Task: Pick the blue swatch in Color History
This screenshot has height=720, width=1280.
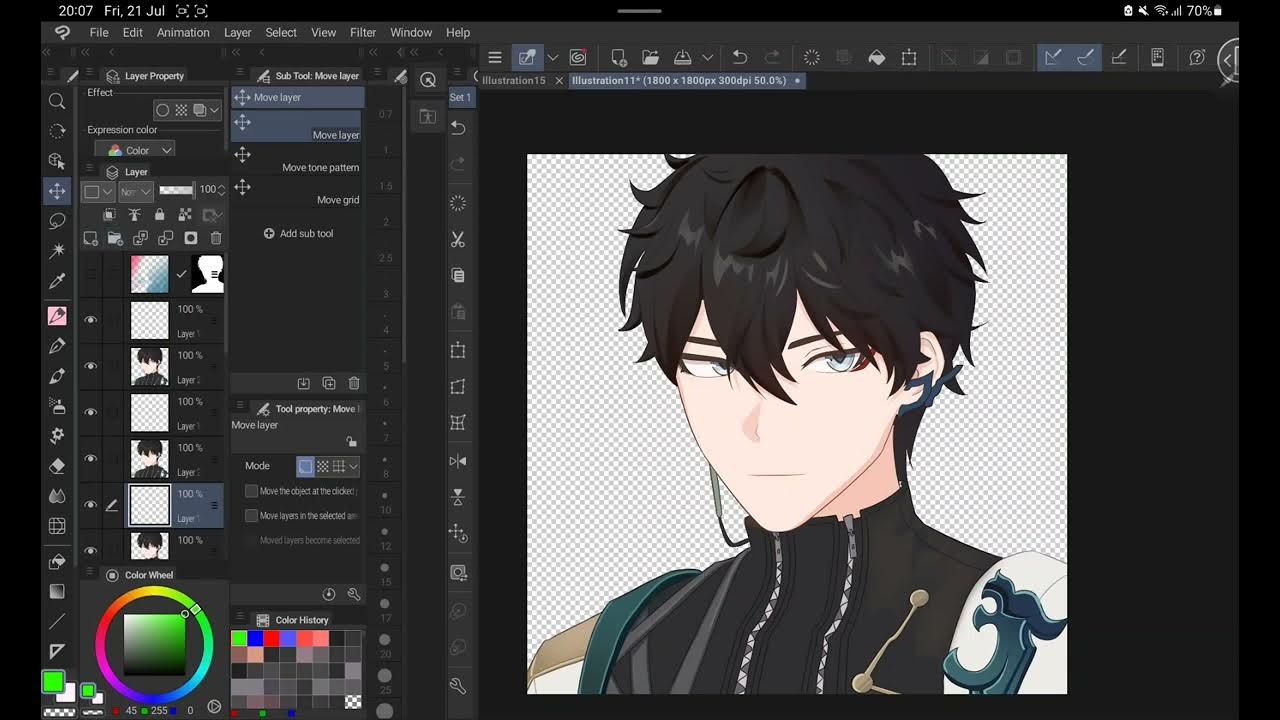Action: 255,638
